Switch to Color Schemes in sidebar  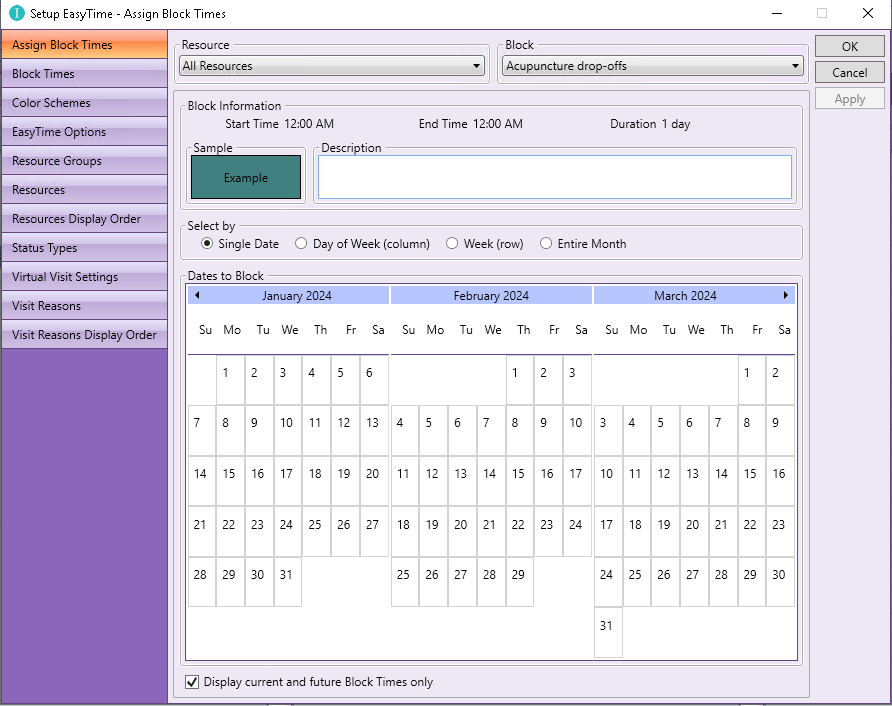[84, 103]
